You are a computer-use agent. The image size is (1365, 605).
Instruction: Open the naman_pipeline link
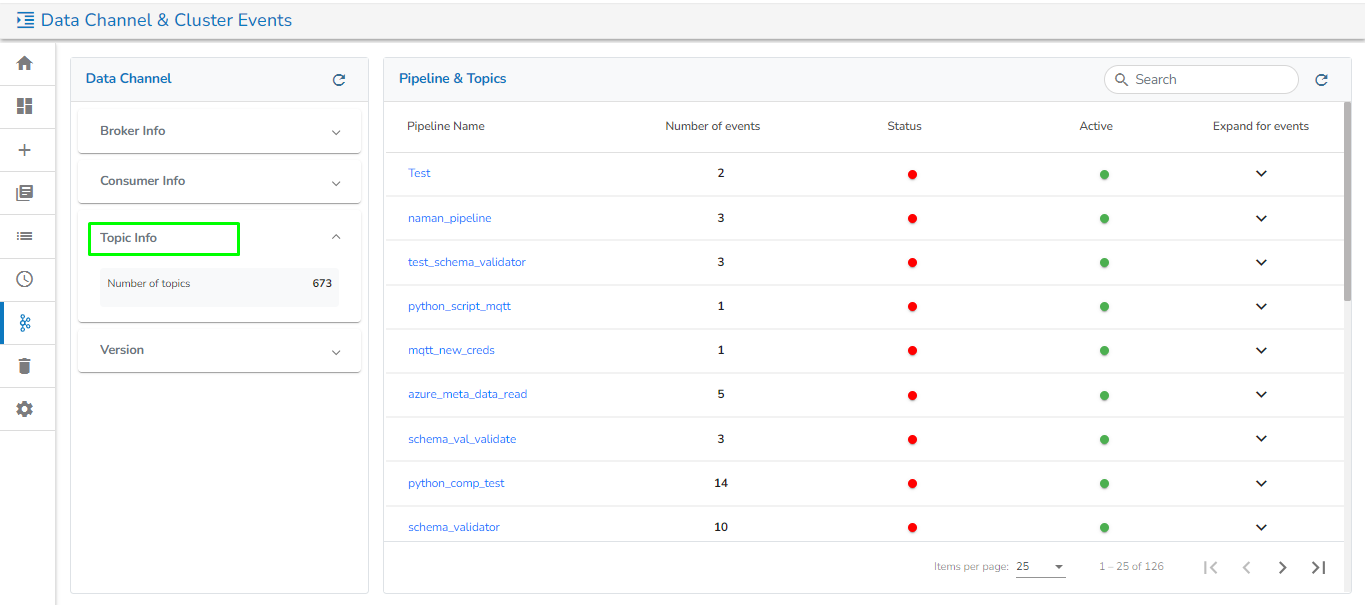click(x=449, y=218)
